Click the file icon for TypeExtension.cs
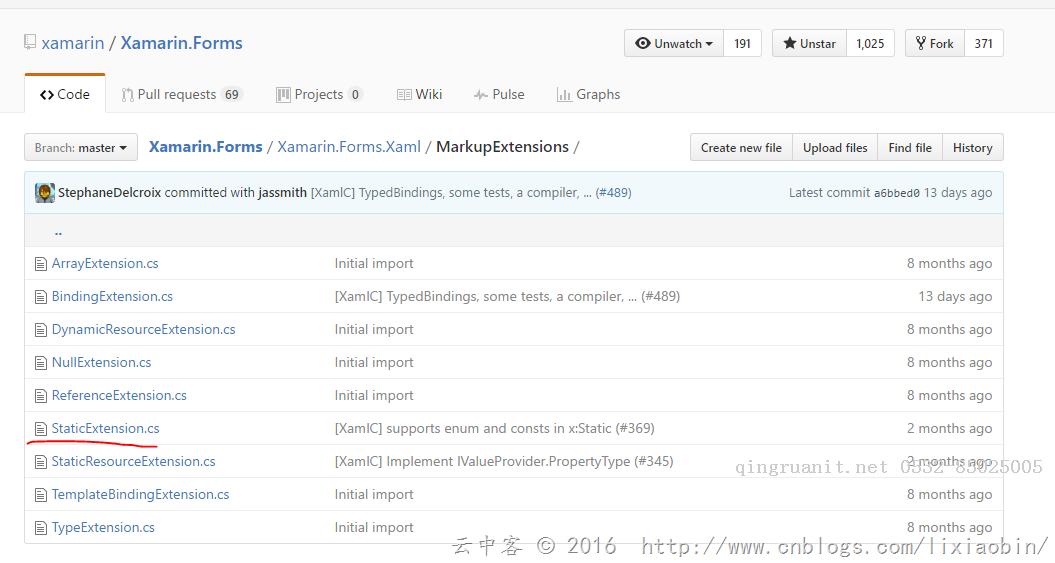This screenshot has width=1055, height=563. tap(40, 527)
